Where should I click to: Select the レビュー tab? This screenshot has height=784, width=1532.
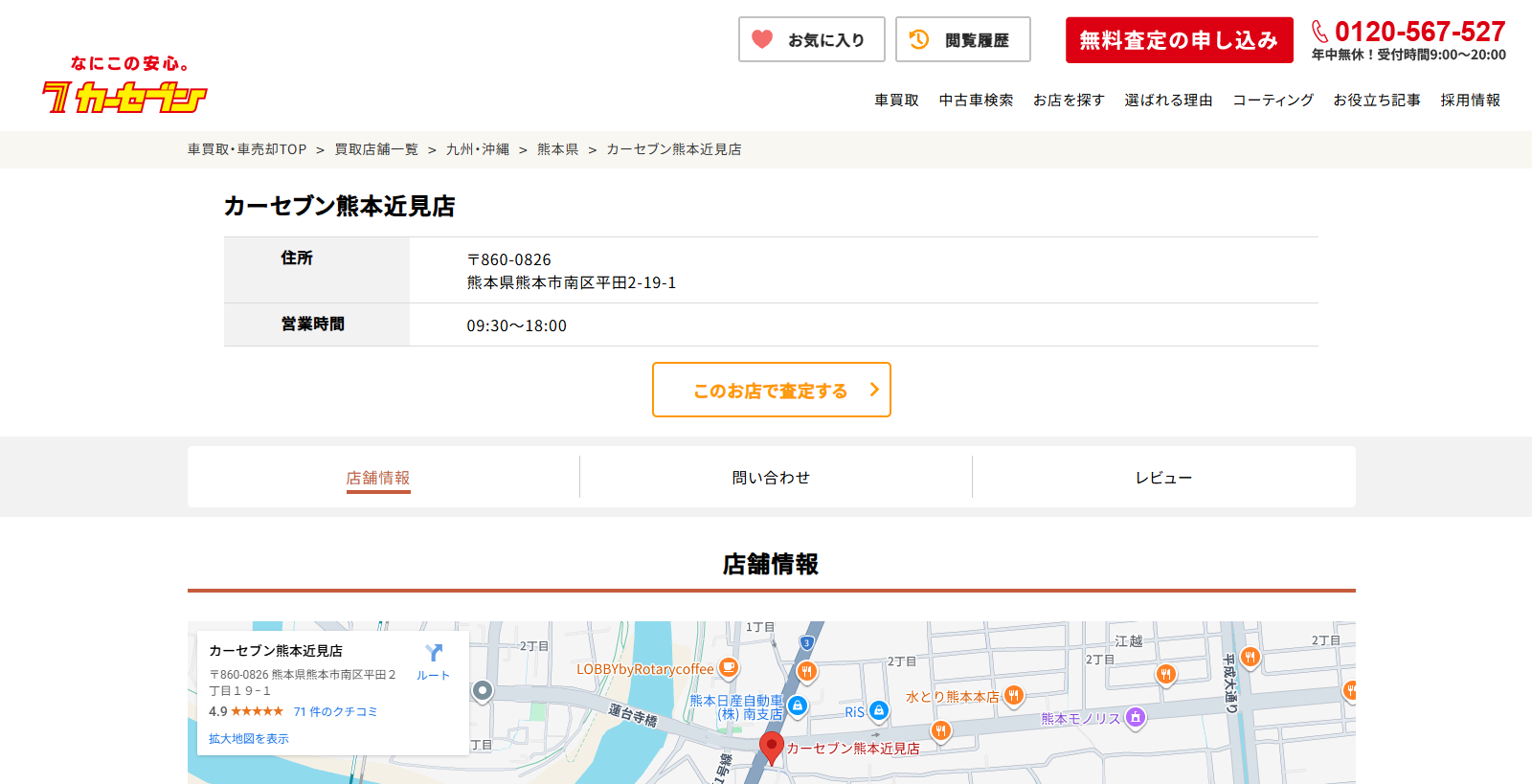[1163, 478]
